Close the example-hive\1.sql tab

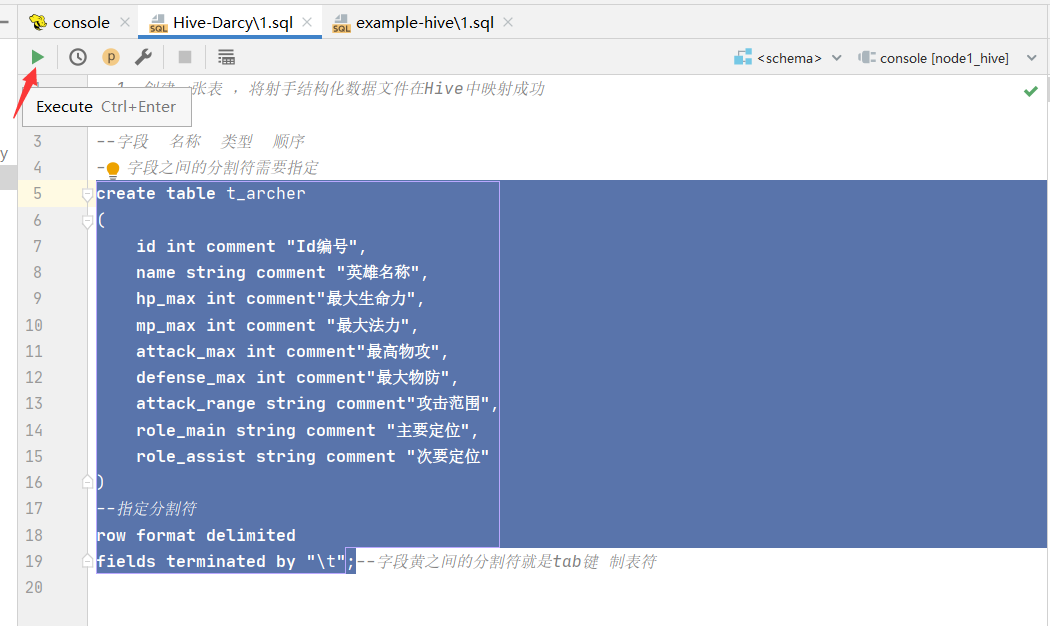(508, 22)
